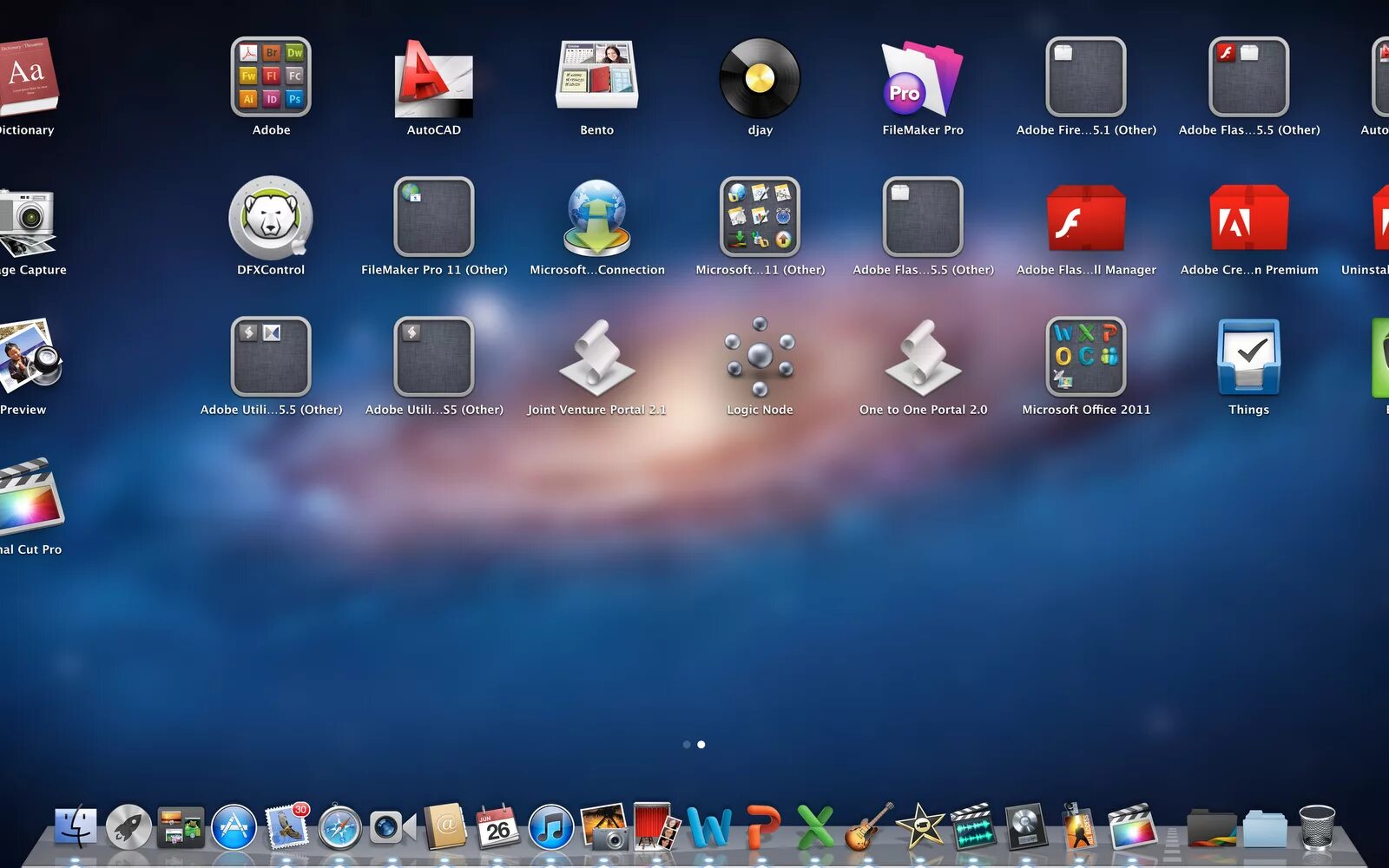Open Mail with 30 unread badge
This screenshot has height=868, width=1389.
tap(286, 826)
